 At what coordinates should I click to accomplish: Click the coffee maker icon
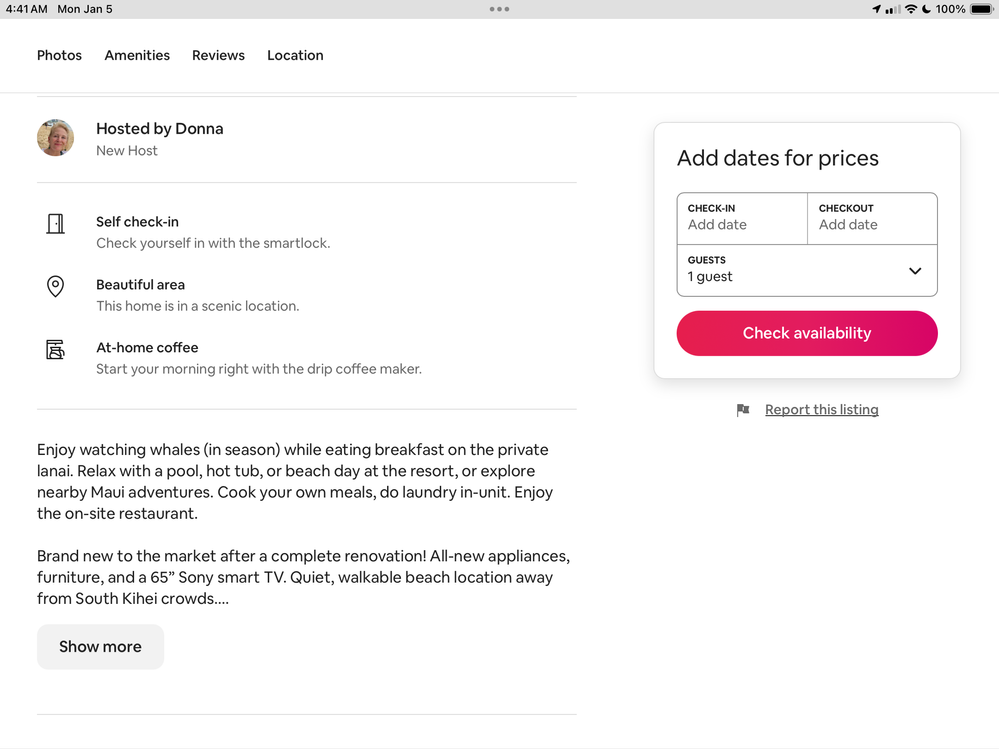tap(55, 350)
